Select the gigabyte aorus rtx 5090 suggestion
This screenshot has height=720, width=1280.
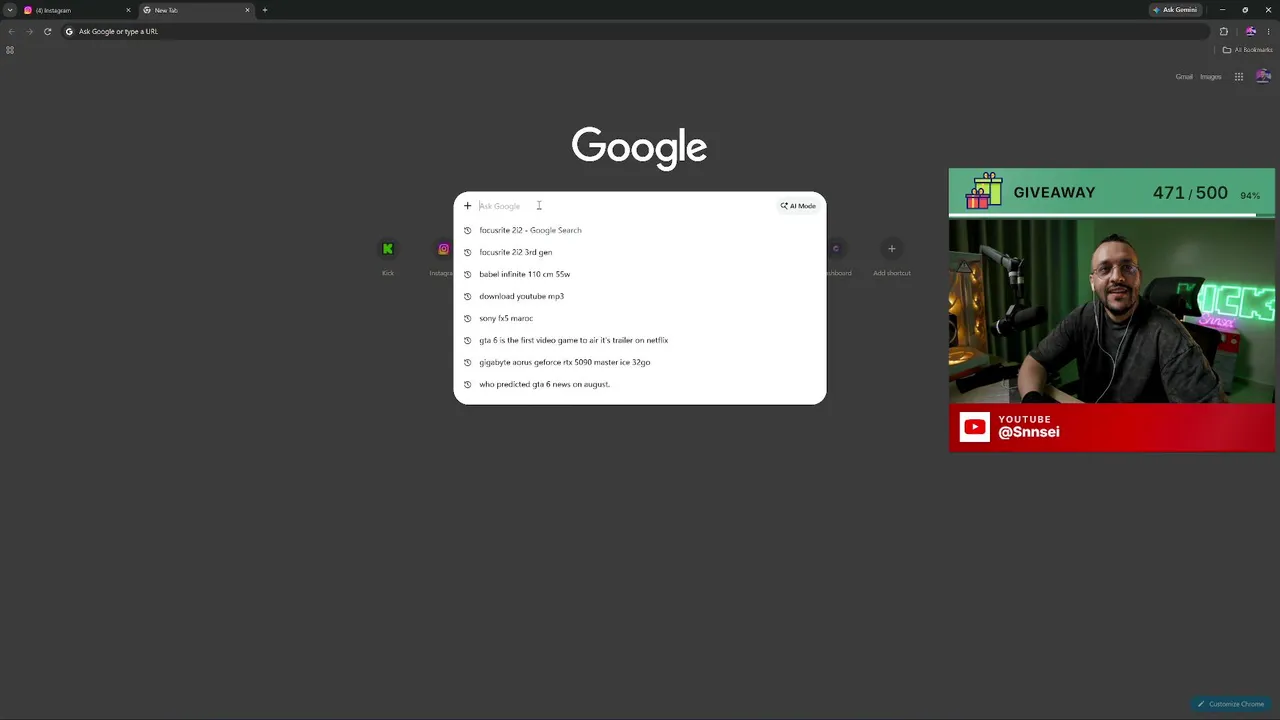tap(640, 362)
